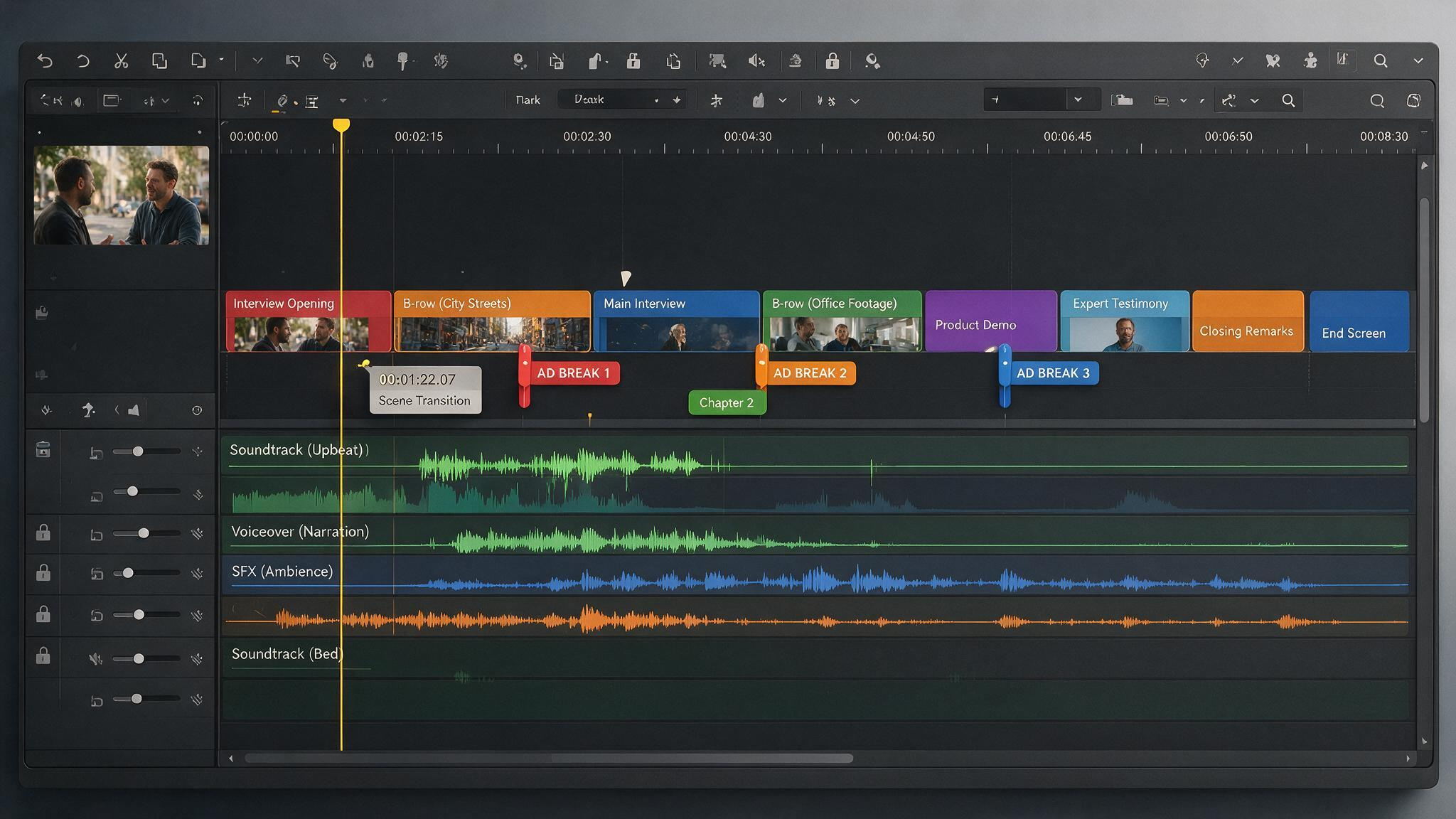Click the AD BREAK 2 marker
This screenshot has width=1456, height=819.
(x=810, y=373)
